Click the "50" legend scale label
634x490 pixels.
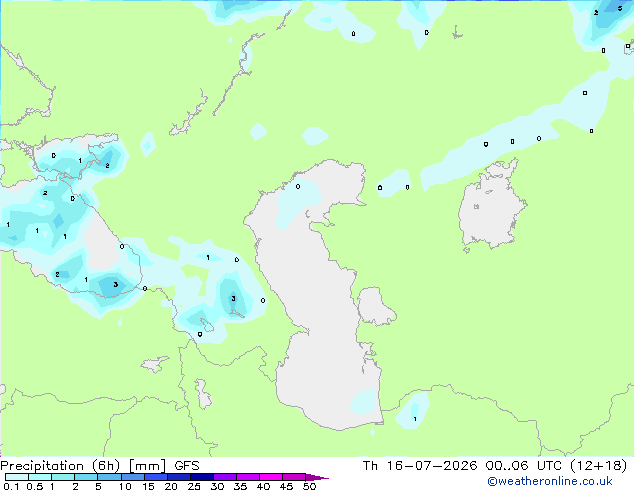pyautogui.click(x=309, y=486)
